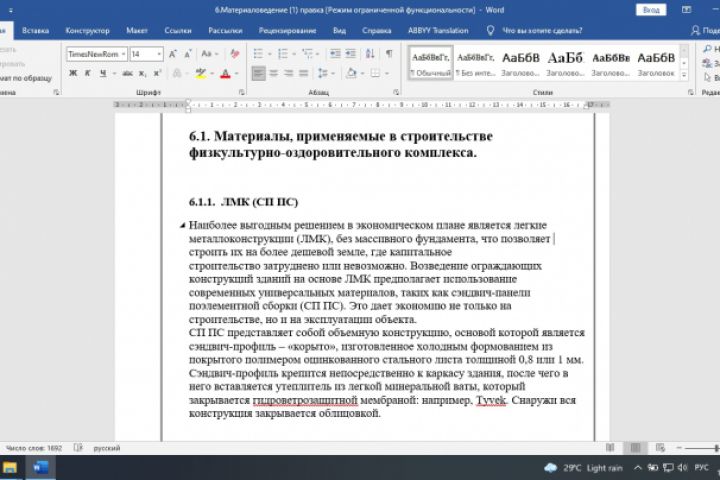Increase paragraph indent
Viewport: 720px width, 480px height.
(351, 54)
